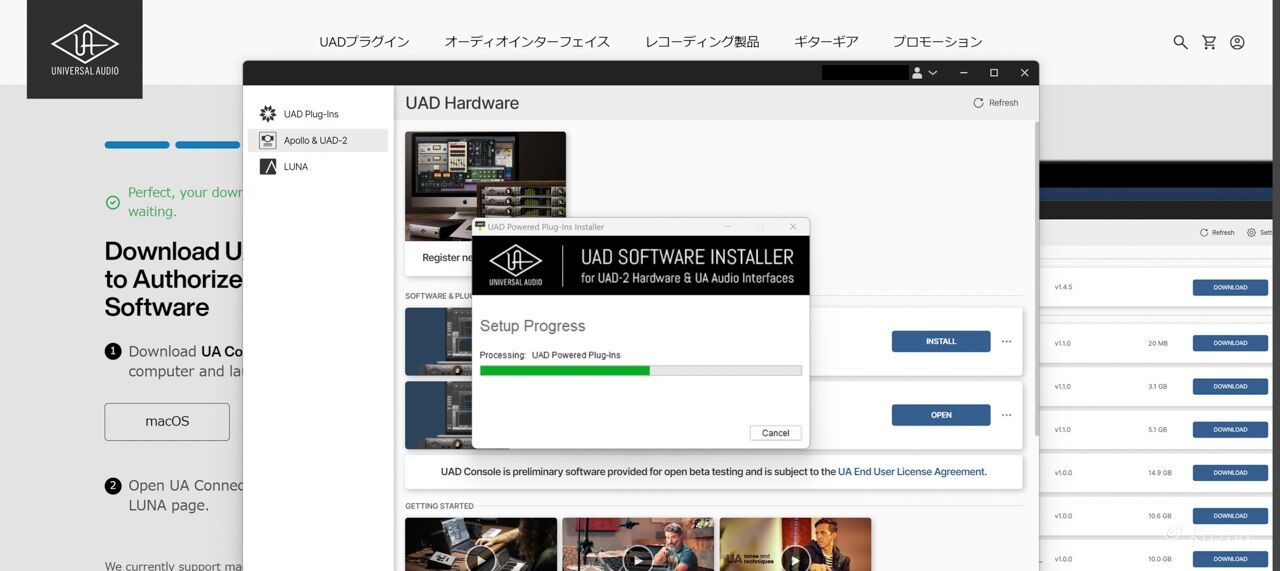Click DOWNLOAD for the 5.1 GB item

[1230, 429]
